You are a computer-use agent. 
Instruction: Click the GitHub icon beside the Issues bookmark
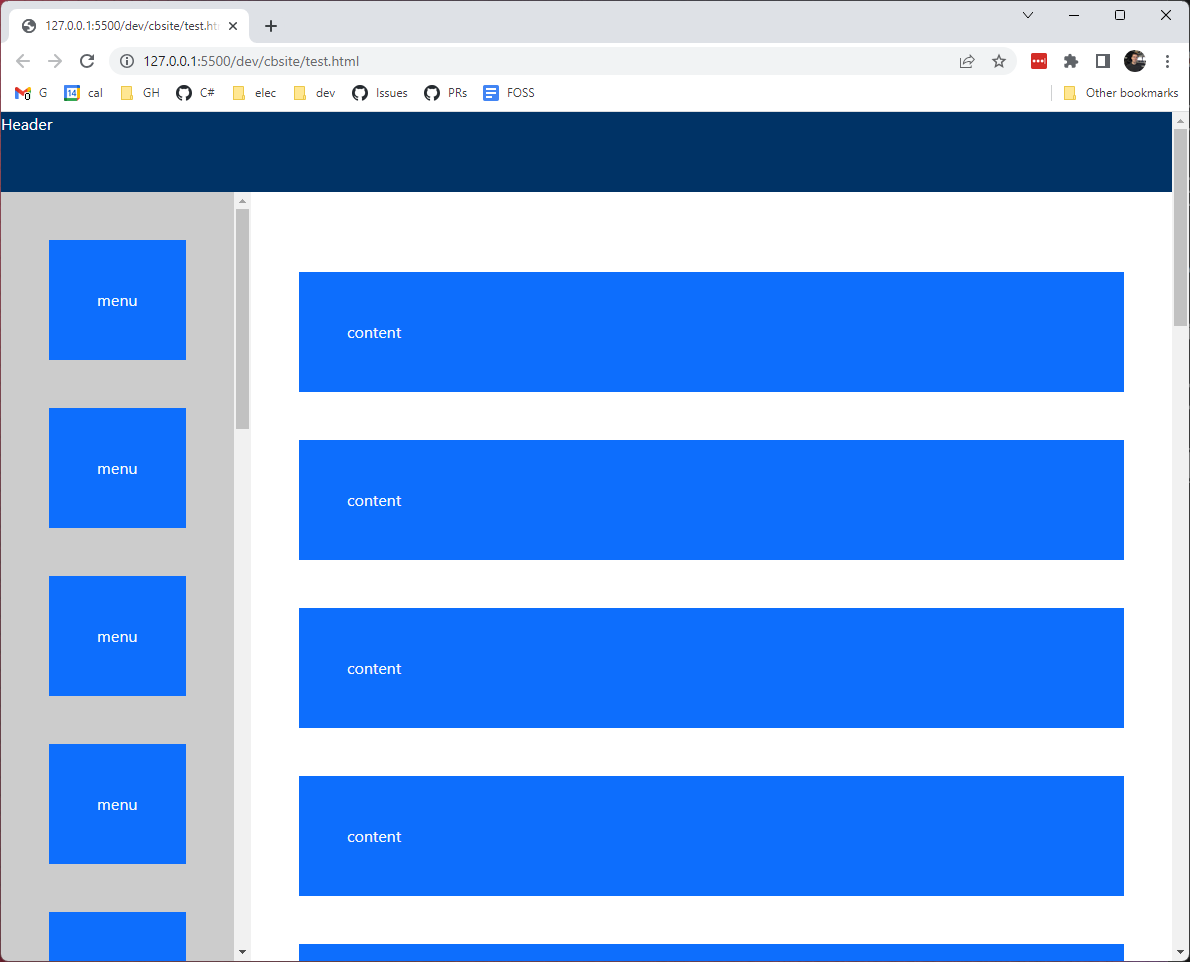click(359, 92)
